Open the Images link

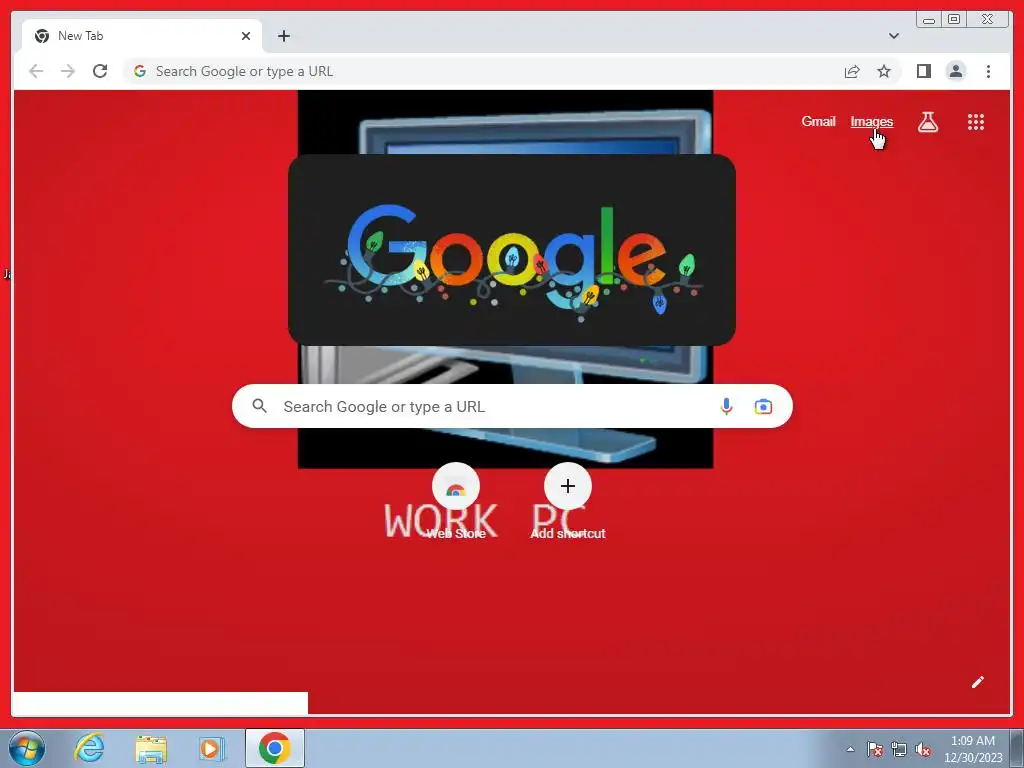[x=871, y=121]
